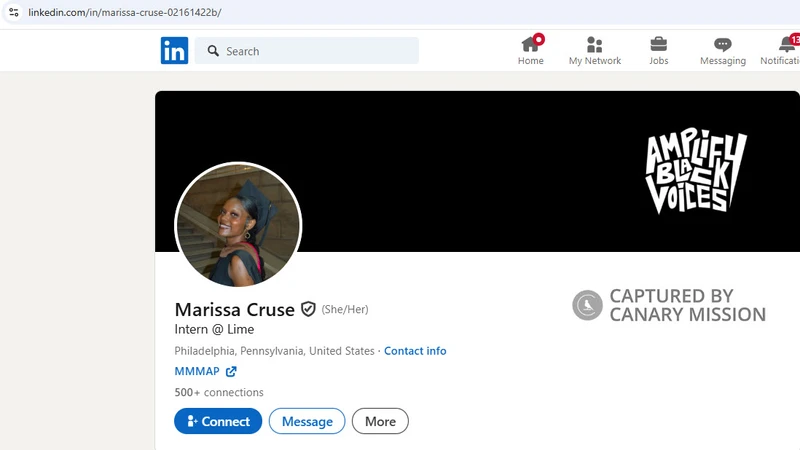Click the Message button

click(307, 421)
